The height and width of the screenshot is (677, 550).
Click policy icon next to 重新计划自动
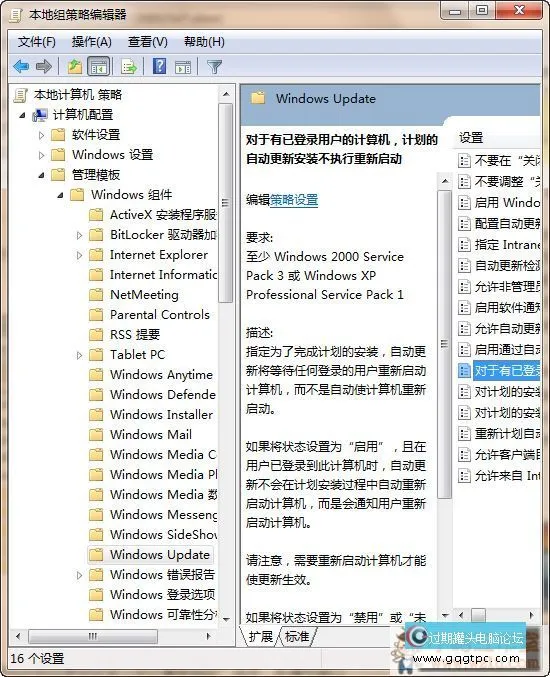coord(464,433)
